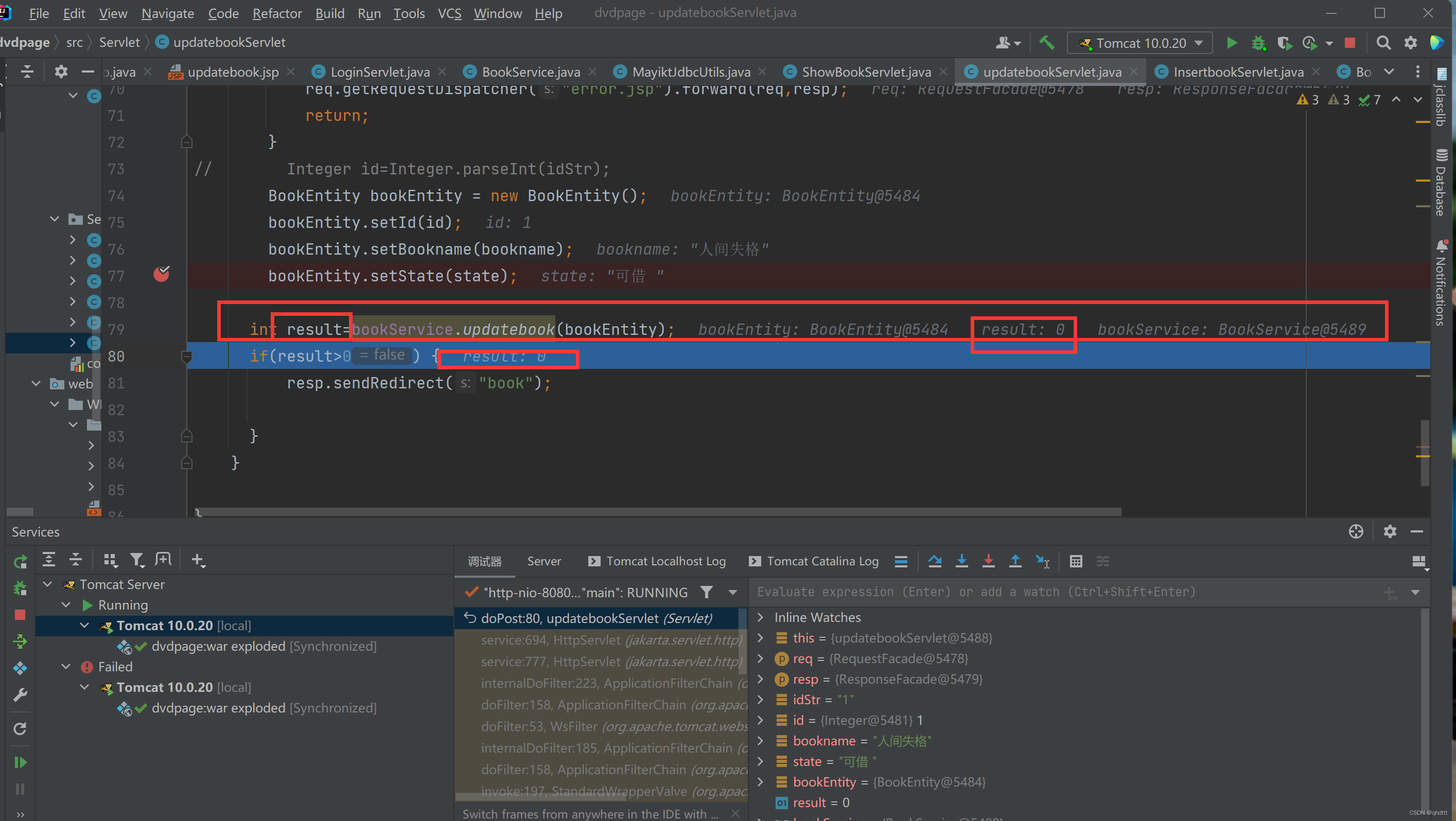Switch to BookService.java editor tab
The width and height of the screenshot is (1456, 821).
[x=530, y=72]
